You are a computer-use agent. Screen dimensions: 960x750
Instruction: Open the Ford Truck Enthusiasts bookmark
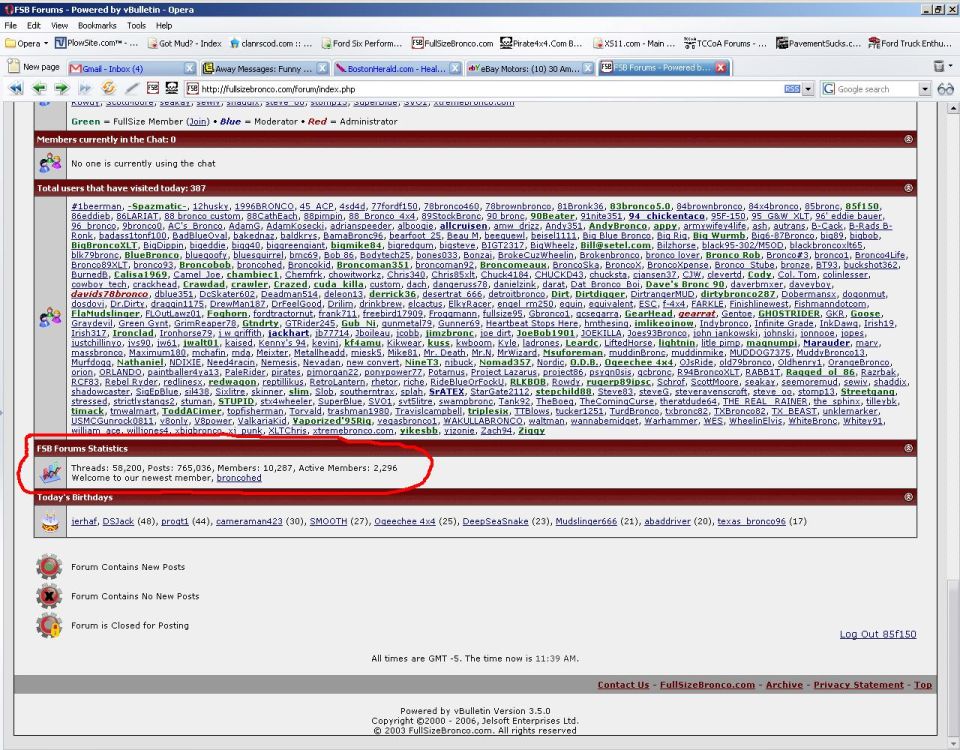[910, 43]
